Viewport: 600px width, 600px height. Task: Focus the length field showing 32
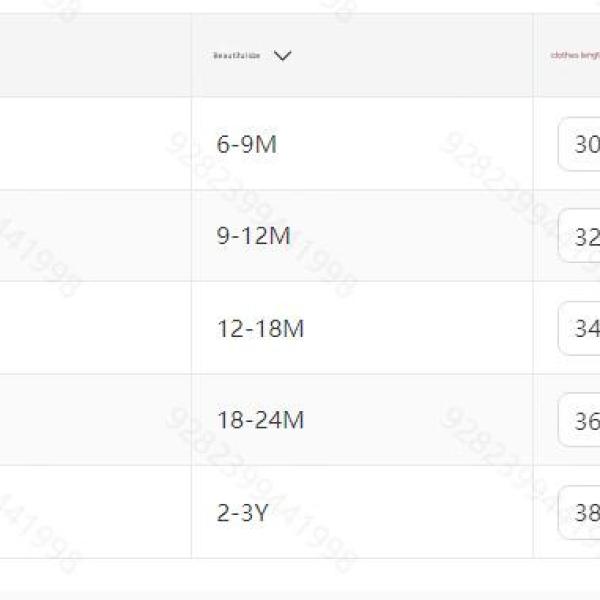pos(580,237)
